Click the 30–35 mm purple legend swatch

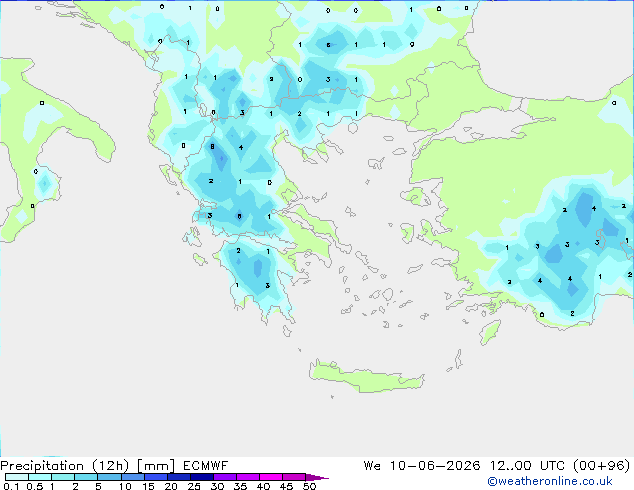[x=225, y=477]
